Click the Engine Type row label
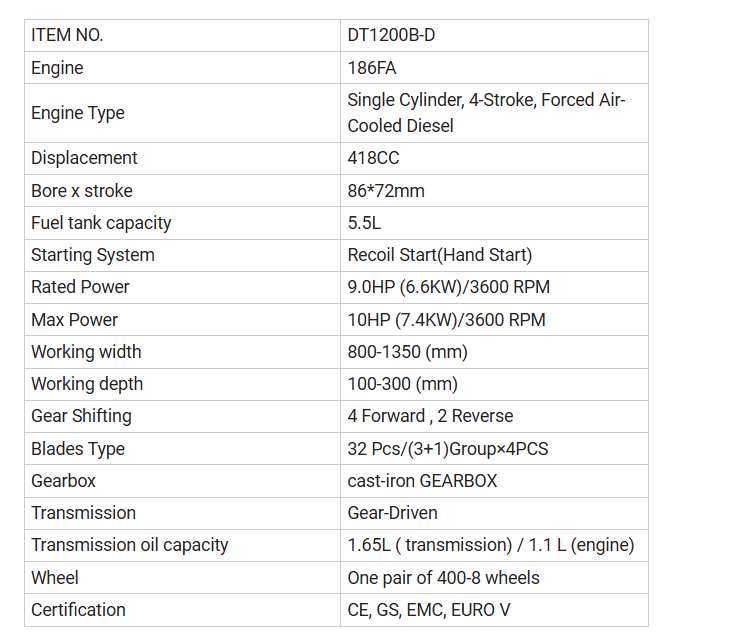Viewport: 756px width, 638px height. [x=78, y=113]
